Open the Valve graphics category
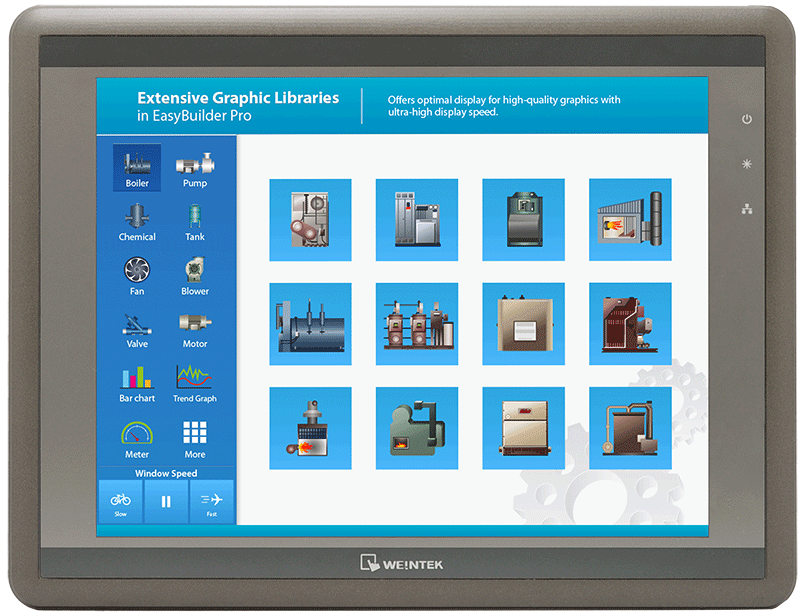Image resolution: width=800 pixels, height=613 pixels. coord(137,328)
